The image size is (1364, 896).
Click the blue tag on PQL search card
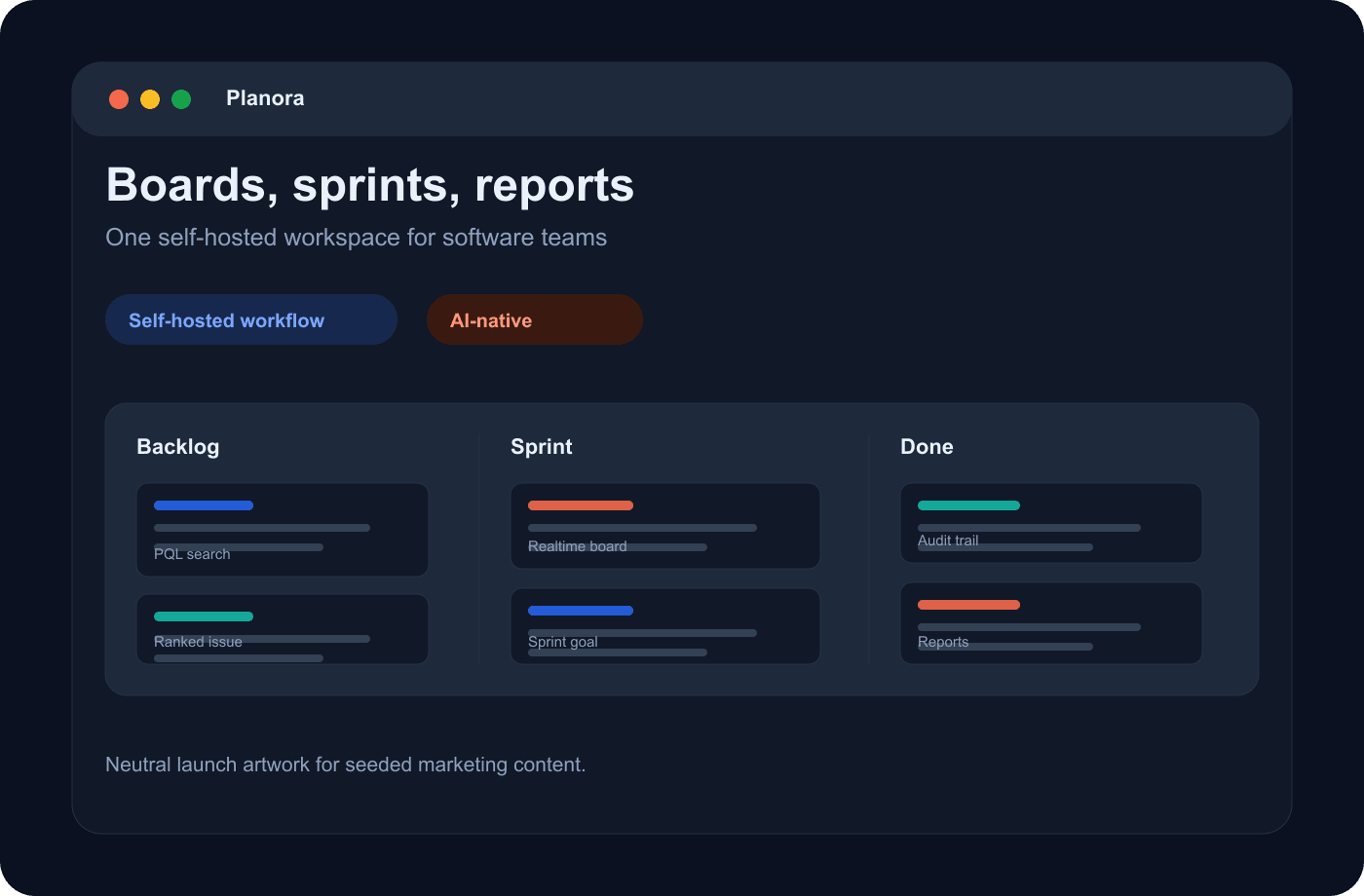coord(204,505)
